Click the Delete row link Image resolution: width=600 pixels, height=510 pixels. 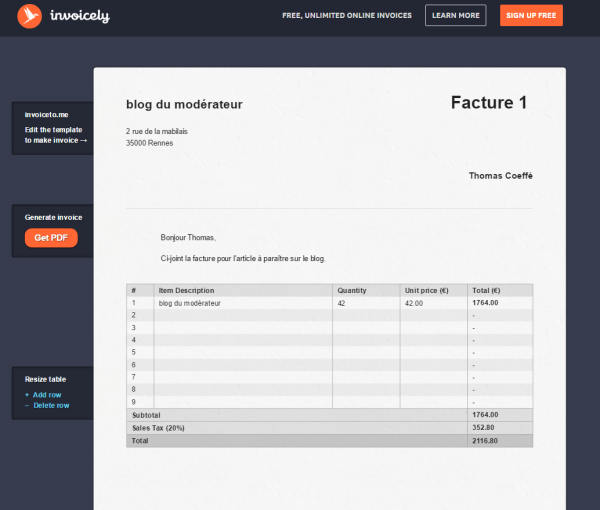pyautogui.click(x=51, y=406)
